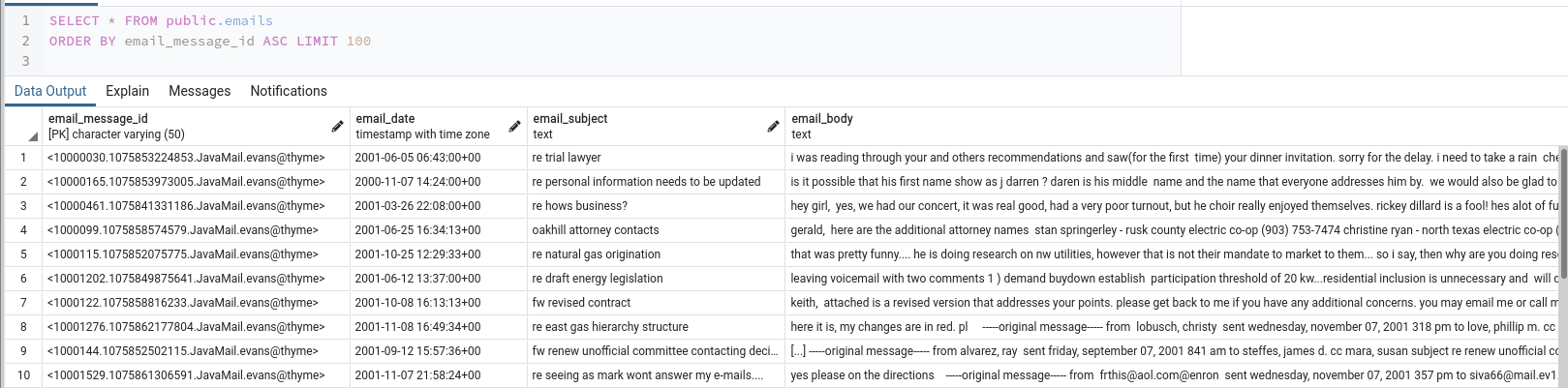Click the pencil icon in email_subject header
Viewport: 1568px width, 388px height.
point(773,127)
